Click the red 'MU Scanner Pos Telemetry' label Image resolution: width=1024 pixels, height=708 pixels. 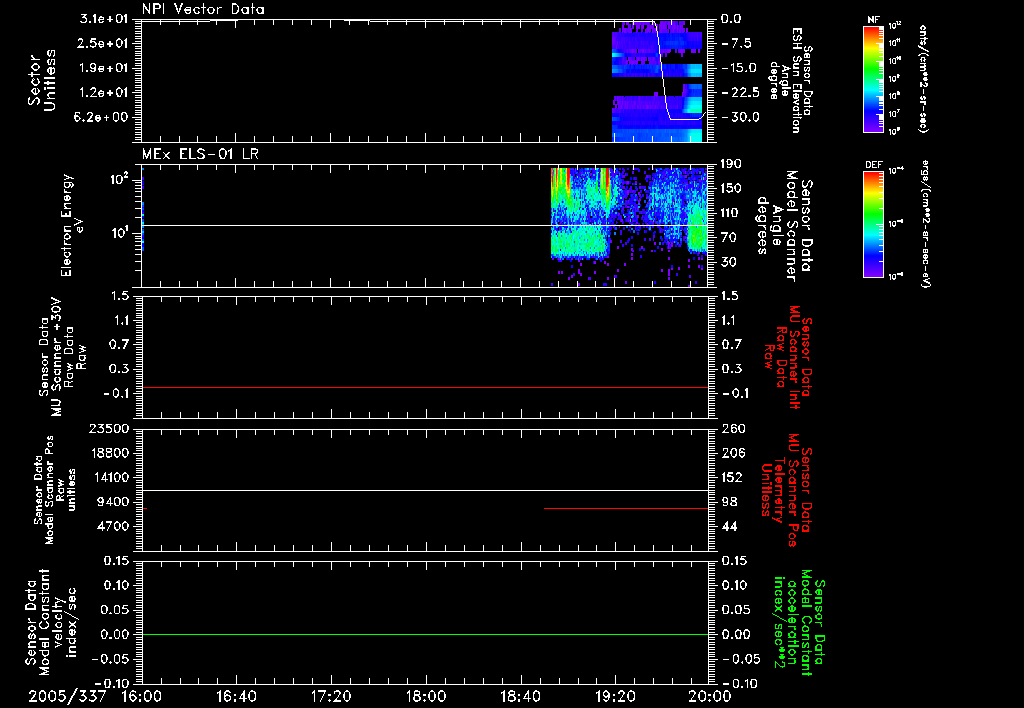pyautogui.click(x=787, y=490)
